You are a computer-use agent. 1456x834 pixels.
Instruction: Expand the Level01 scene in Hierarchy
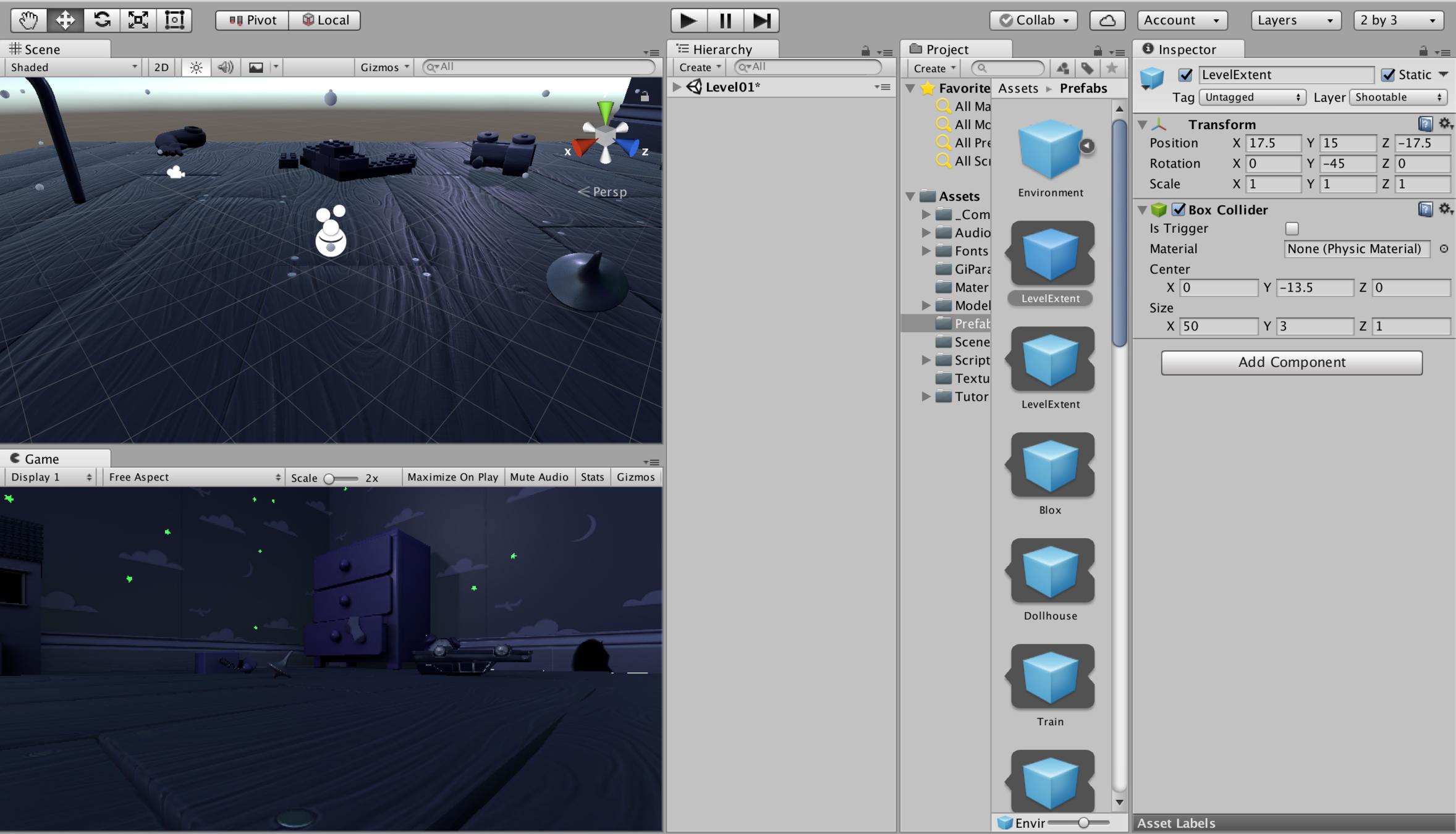(677, 87)
